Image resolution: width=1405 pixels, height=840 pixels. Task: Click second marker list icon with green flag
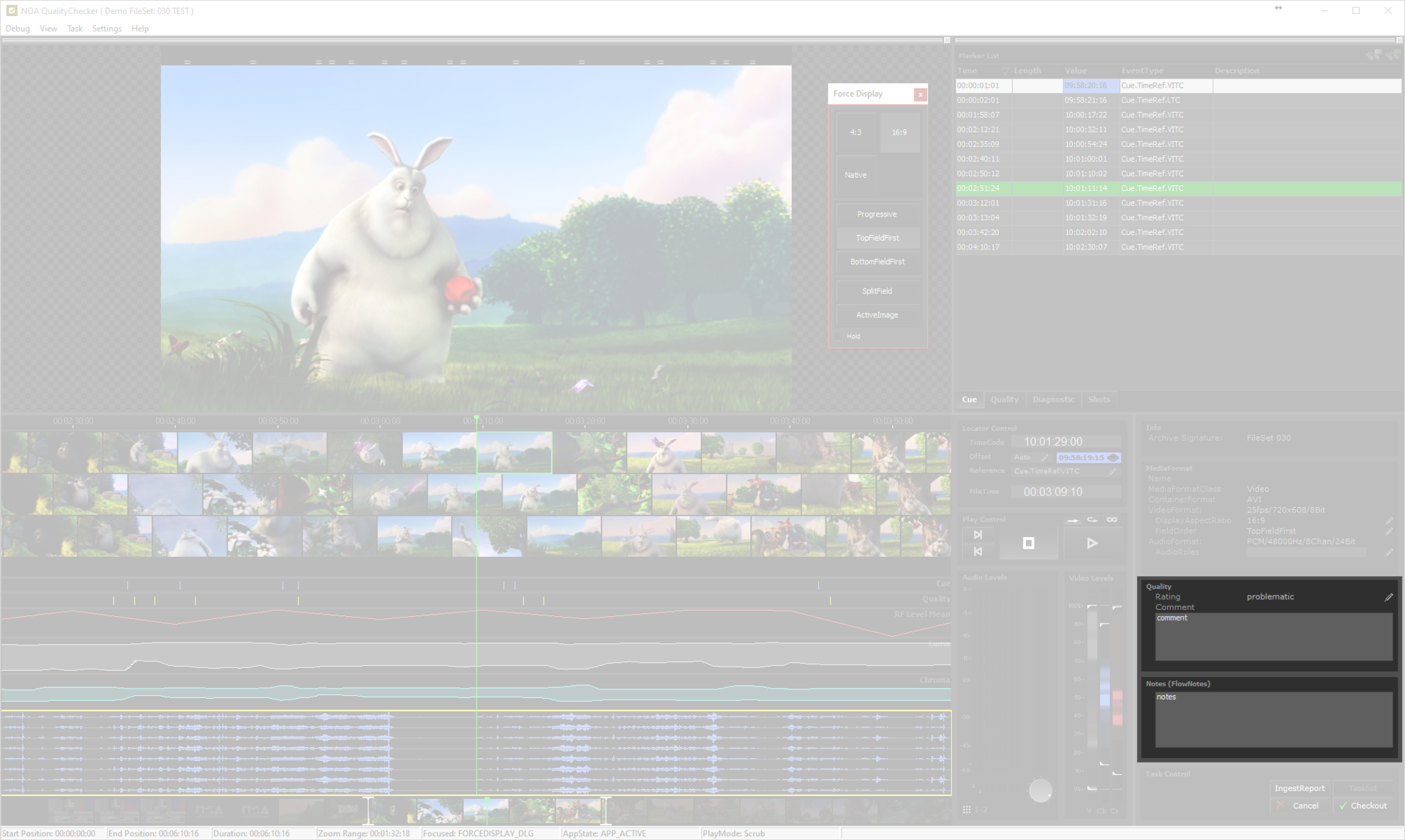pos(1393,55)
